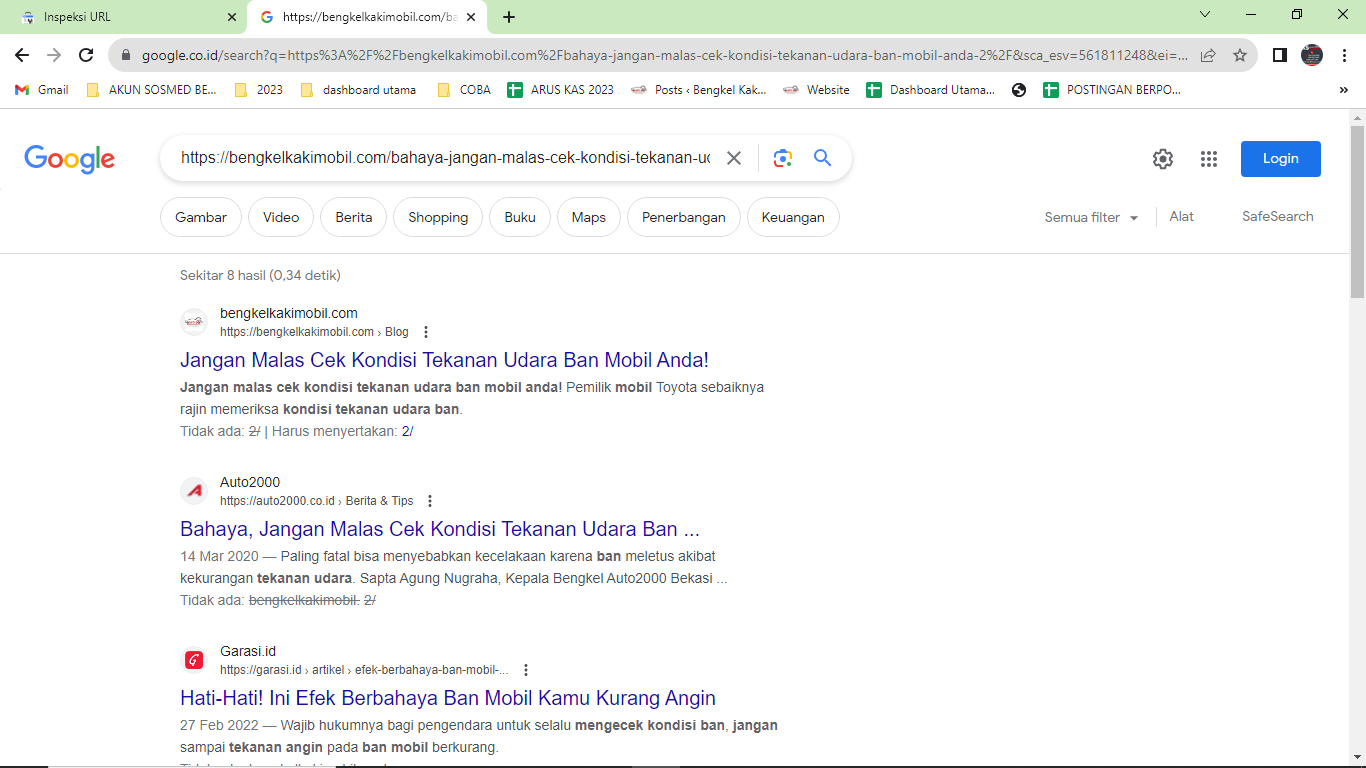Open the Chrome profile avatar
1366x768 pixels.
[x=1312, y=55]
